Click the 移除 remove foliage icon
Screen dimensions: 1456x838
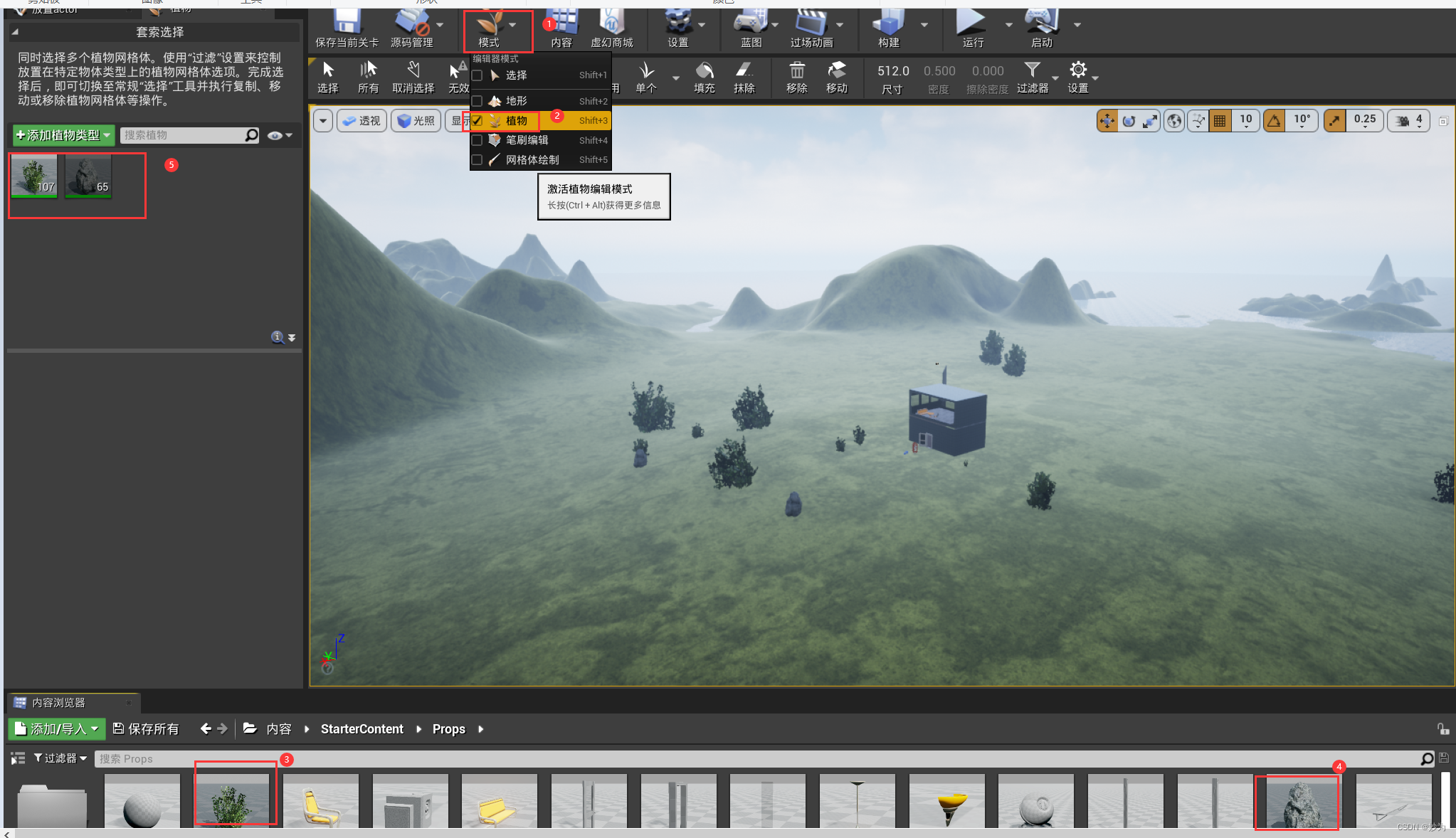(x=797, y=78)
